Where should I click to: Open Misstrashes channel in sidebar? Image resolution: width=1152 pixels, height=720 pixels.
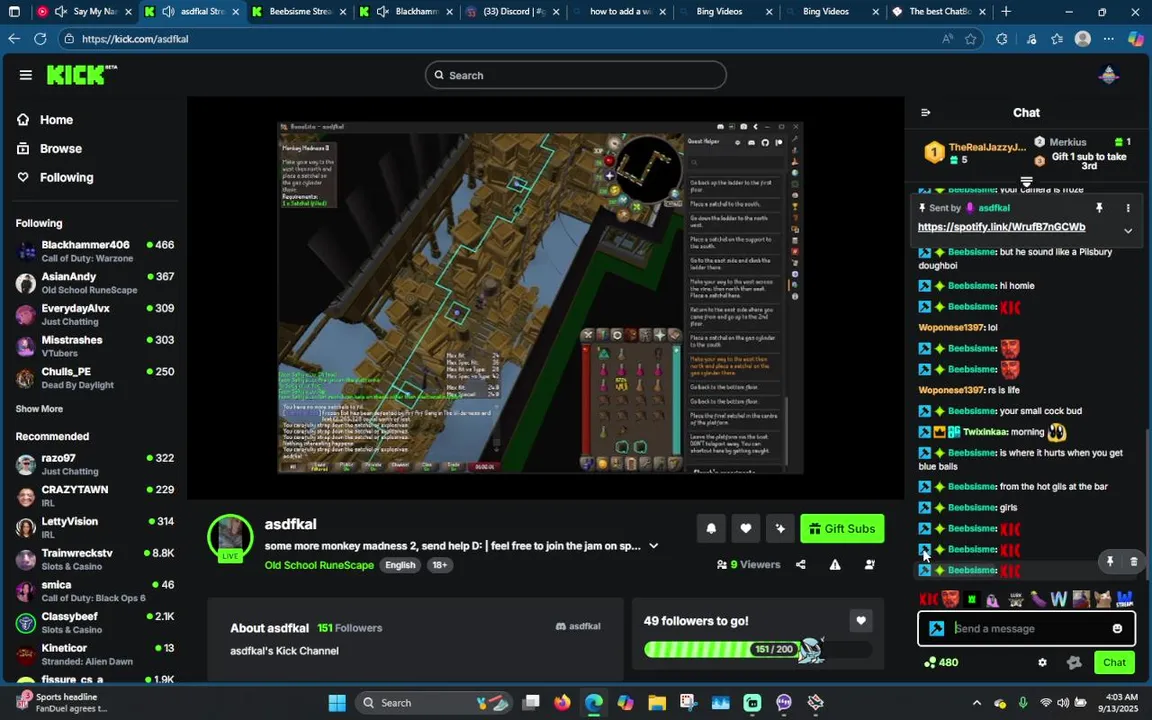click(x=96, y=345)
